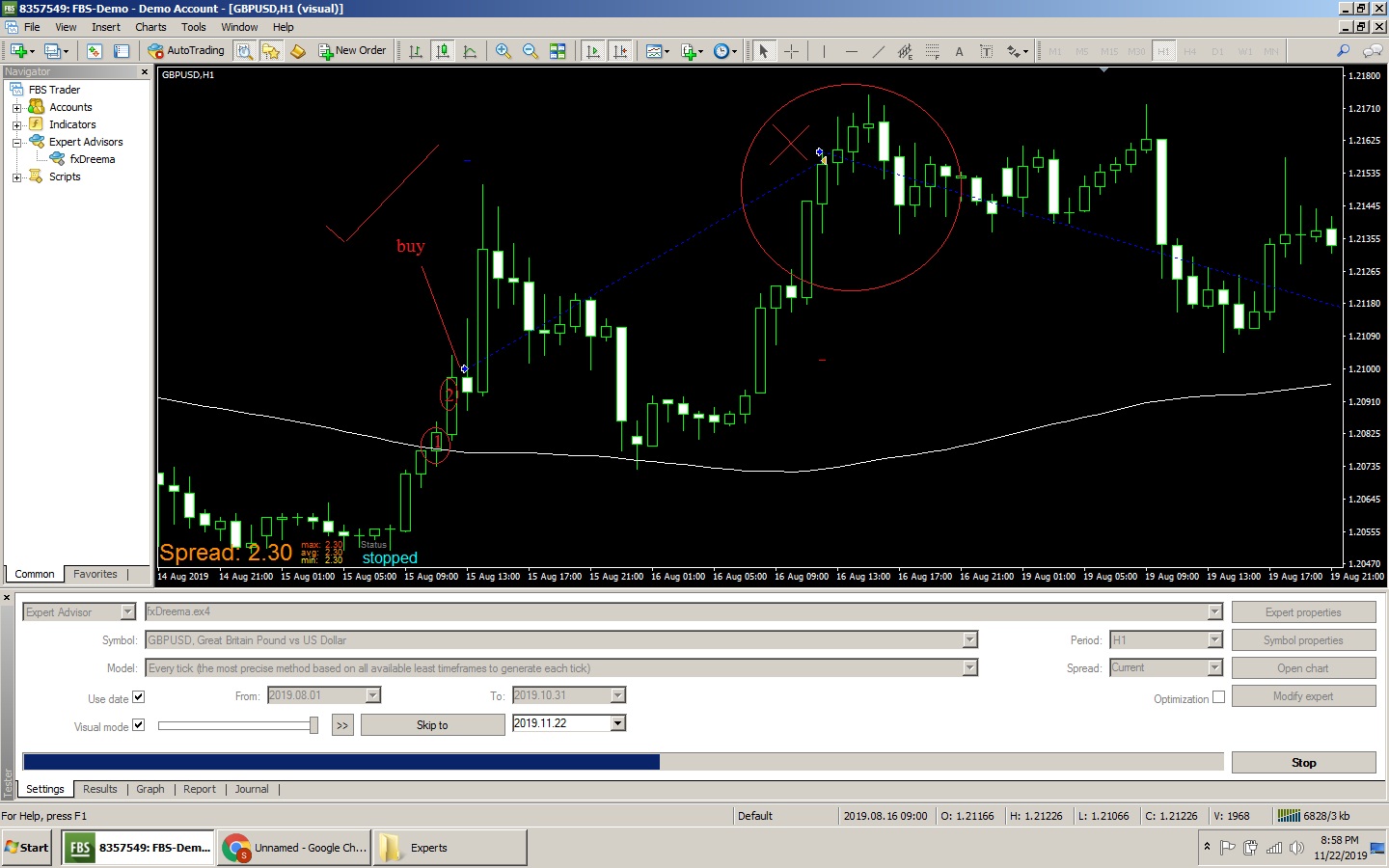The width and height of the screenshot is (1389, 868).
Task: Click the tester progress bar
Action: click(623, 762)
